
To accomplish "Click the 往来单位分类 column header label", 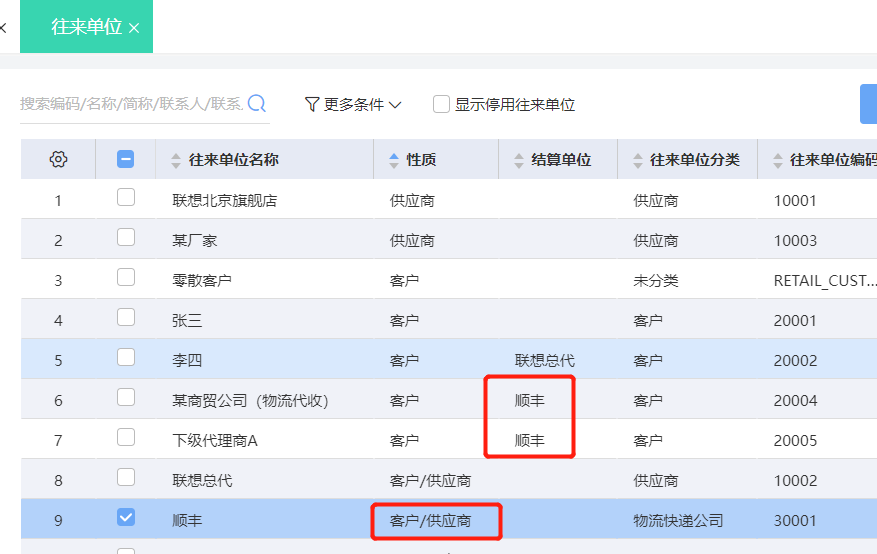I will [x=695, y=160].
